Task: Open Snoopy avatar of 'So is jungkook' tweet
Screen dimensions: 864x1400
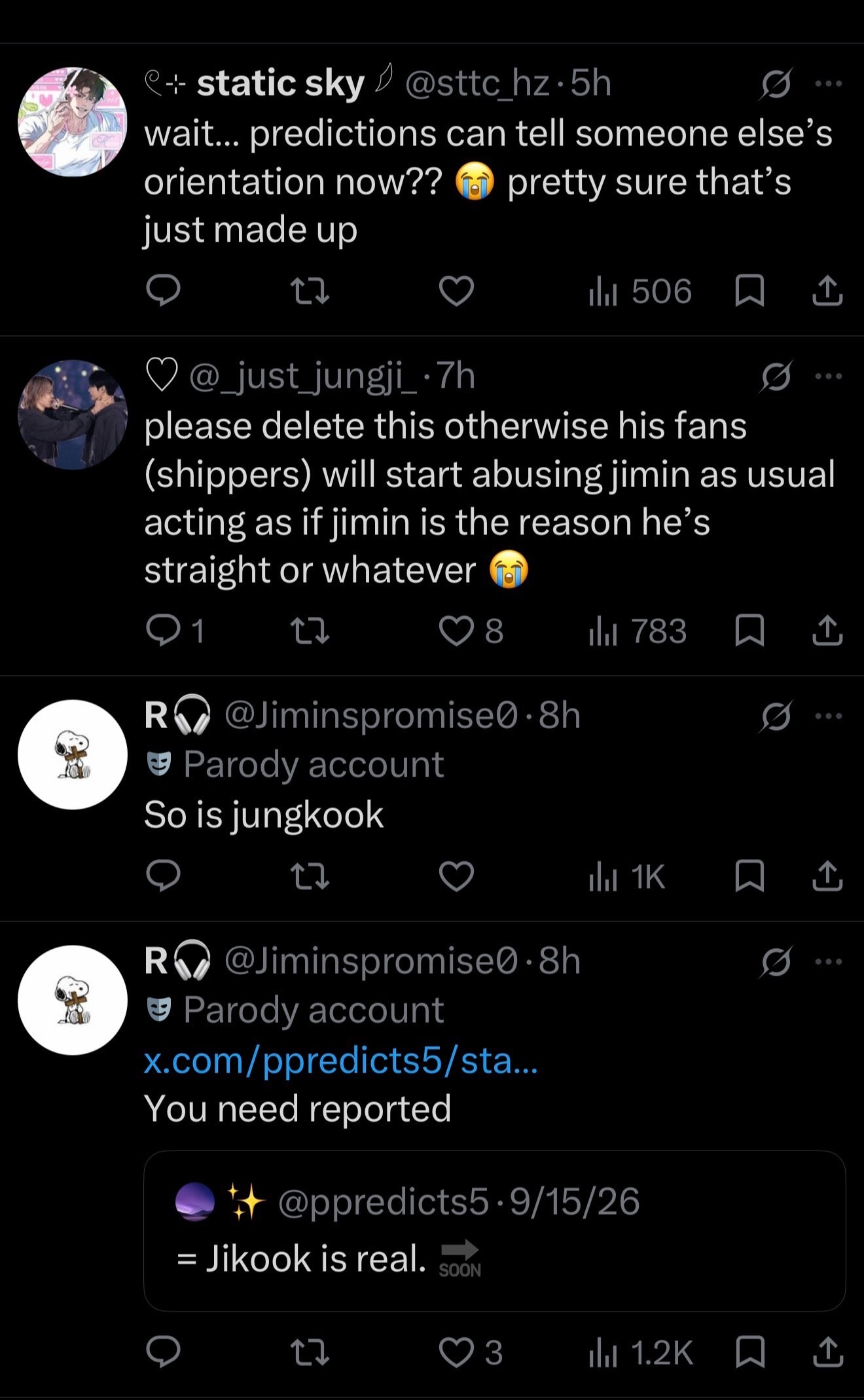Action: coord(73,754)
